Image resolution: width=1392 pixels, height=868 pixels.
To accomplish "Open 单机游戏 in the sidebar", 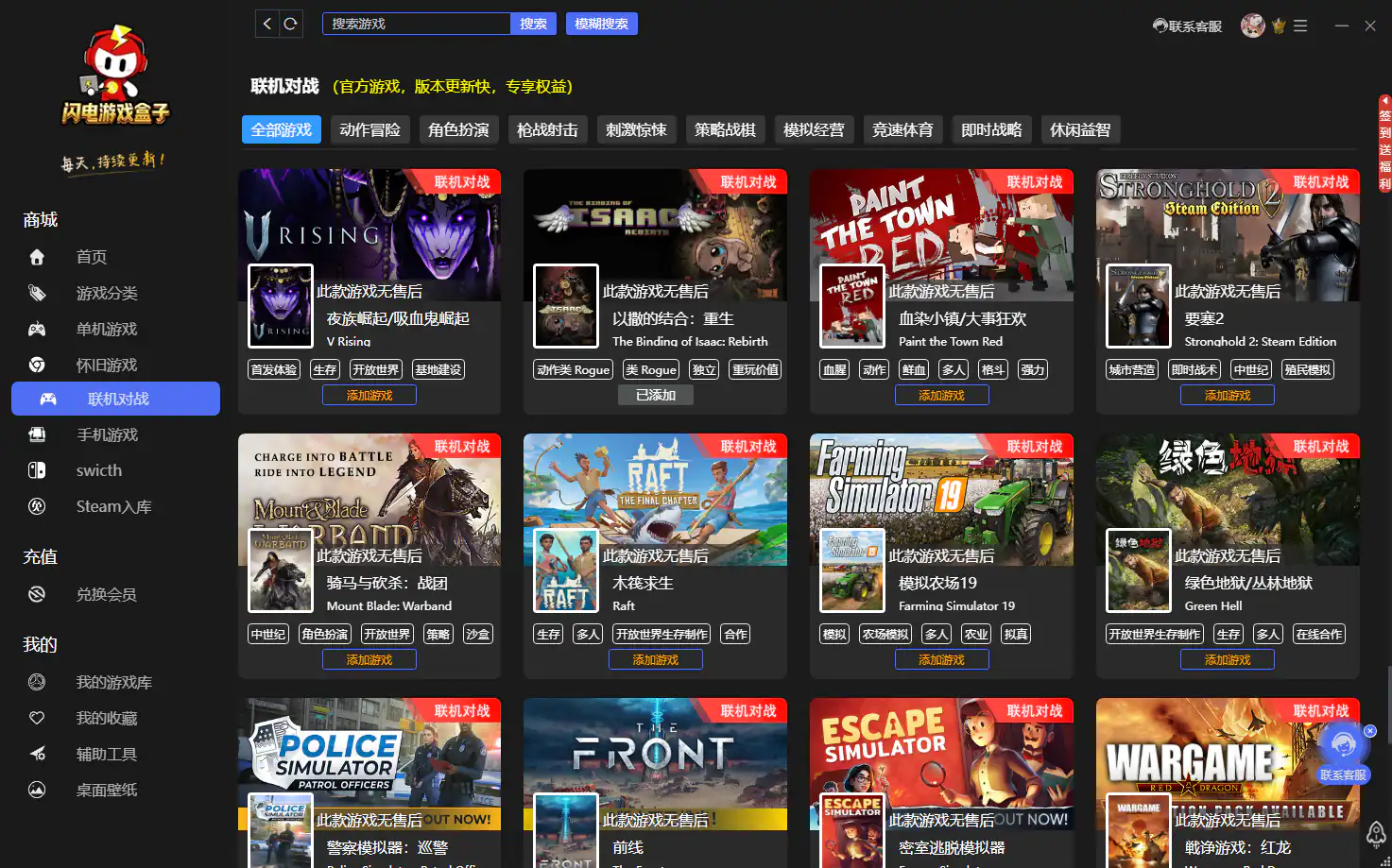I will pyautogui.click(x=107, y=329).
